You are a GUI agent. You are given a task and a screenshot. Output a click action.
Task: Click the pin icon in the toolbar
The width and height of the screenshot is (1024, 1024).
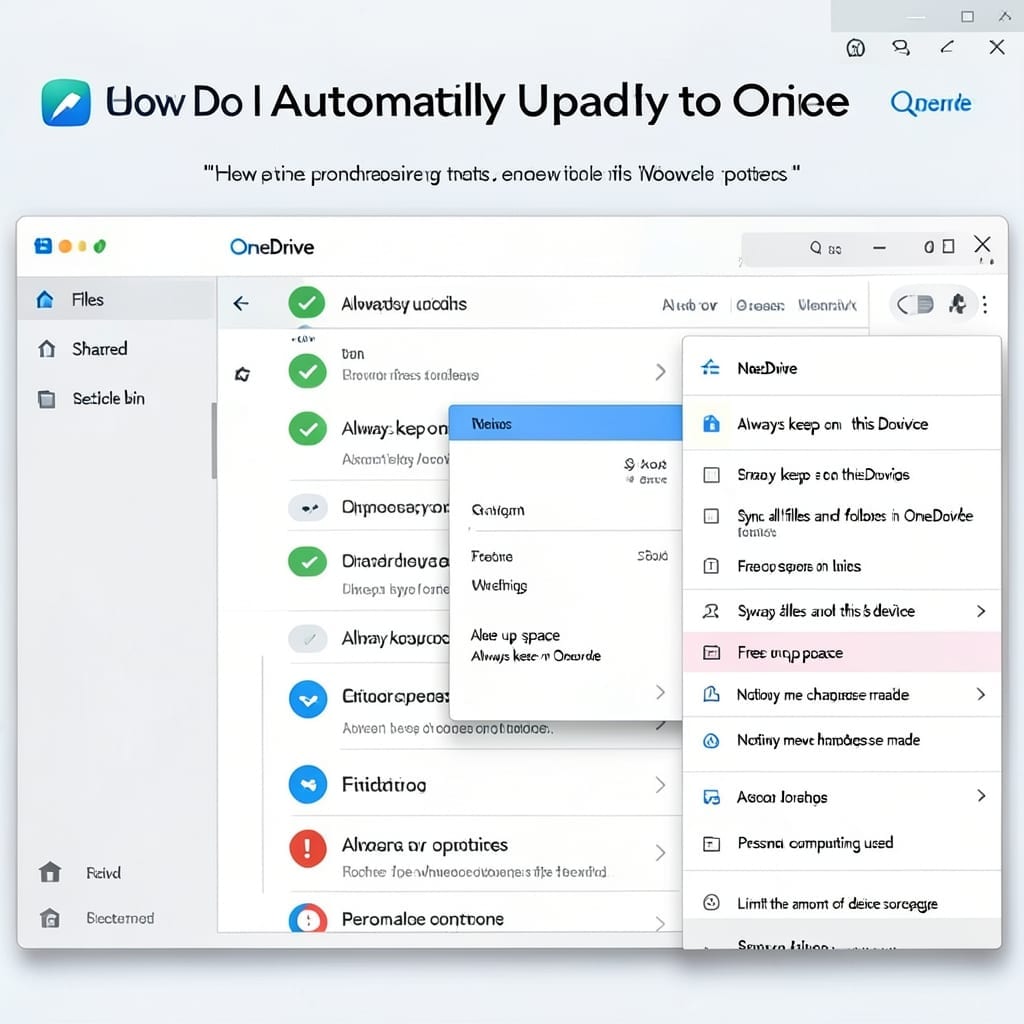(x=957, y=304)
